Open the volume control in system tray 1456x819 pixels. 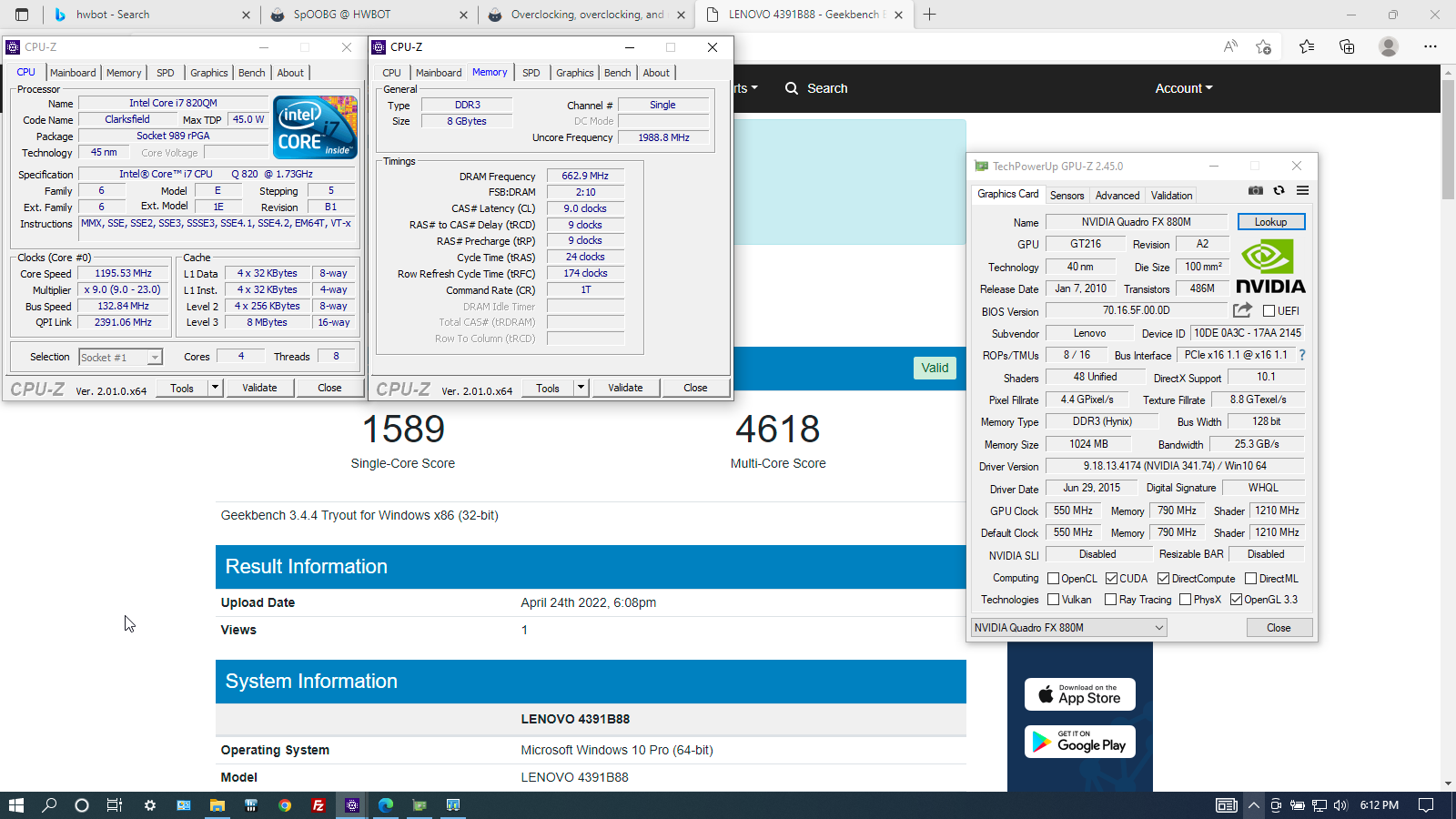pyautogui.click(x=1340, y=805)
